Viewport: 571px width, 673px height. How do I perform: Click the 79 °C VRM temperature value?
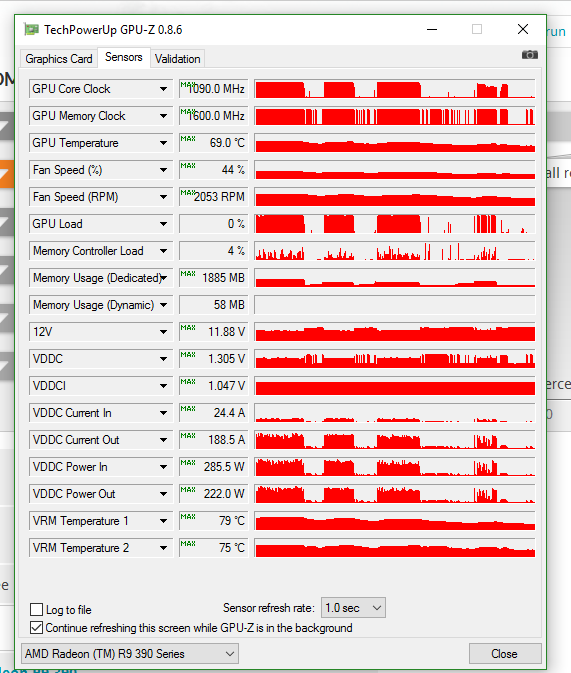[213, 521]
